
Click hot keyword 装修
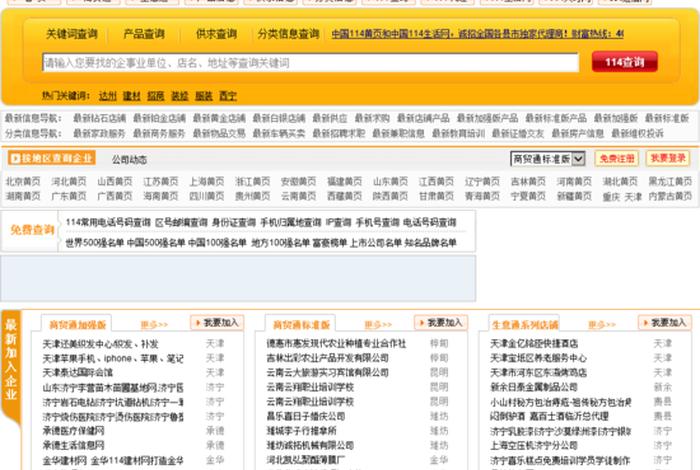(180, 96)
